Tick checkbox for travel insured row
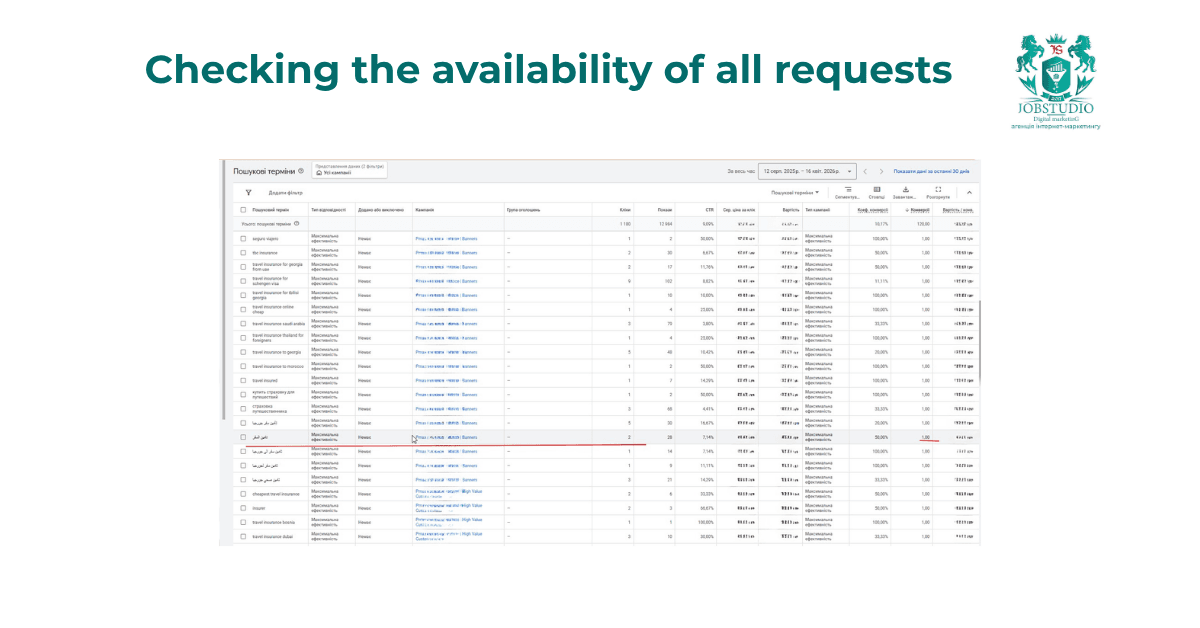Viewport: 1200px width, 628px height. pyautogui.click(x=243, y=380)
